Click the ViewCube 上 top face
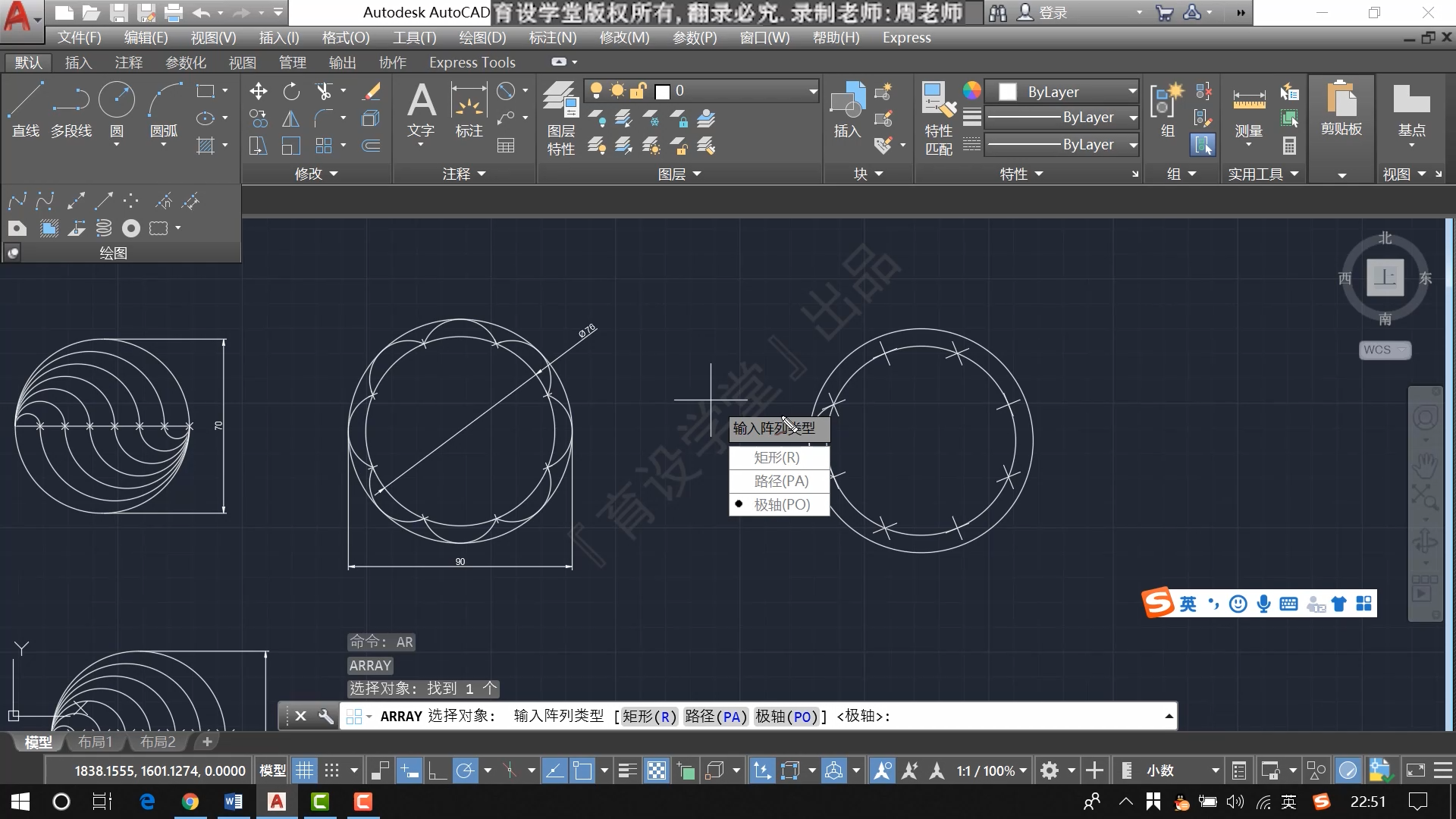 pos(1385,278)
